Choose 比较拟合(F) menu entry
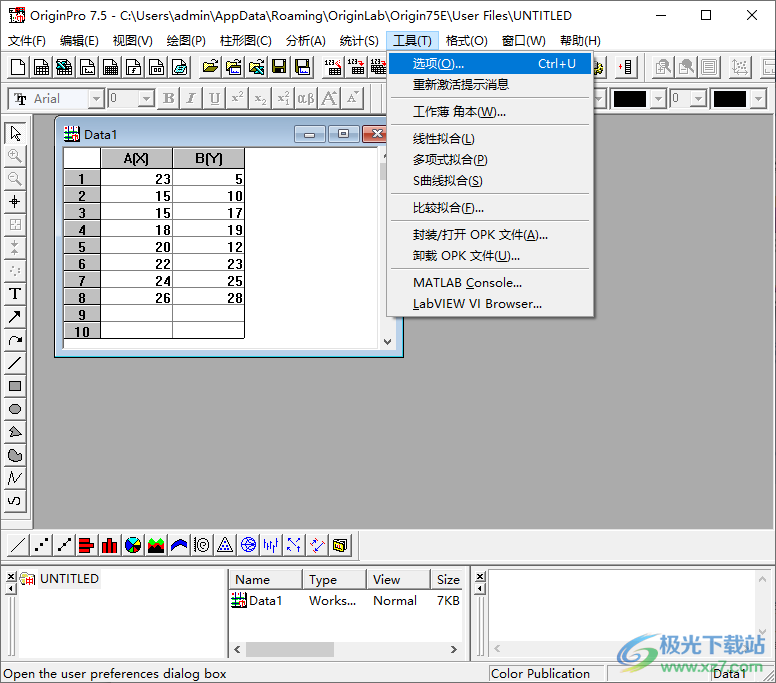Viewport: 776px width, 683px height. (490, 208)
